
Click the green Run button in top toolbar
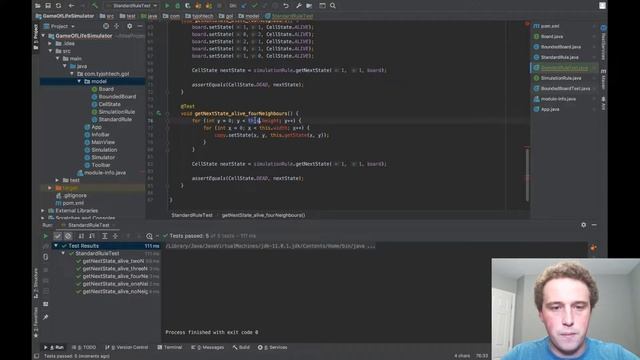click(167, 6)
